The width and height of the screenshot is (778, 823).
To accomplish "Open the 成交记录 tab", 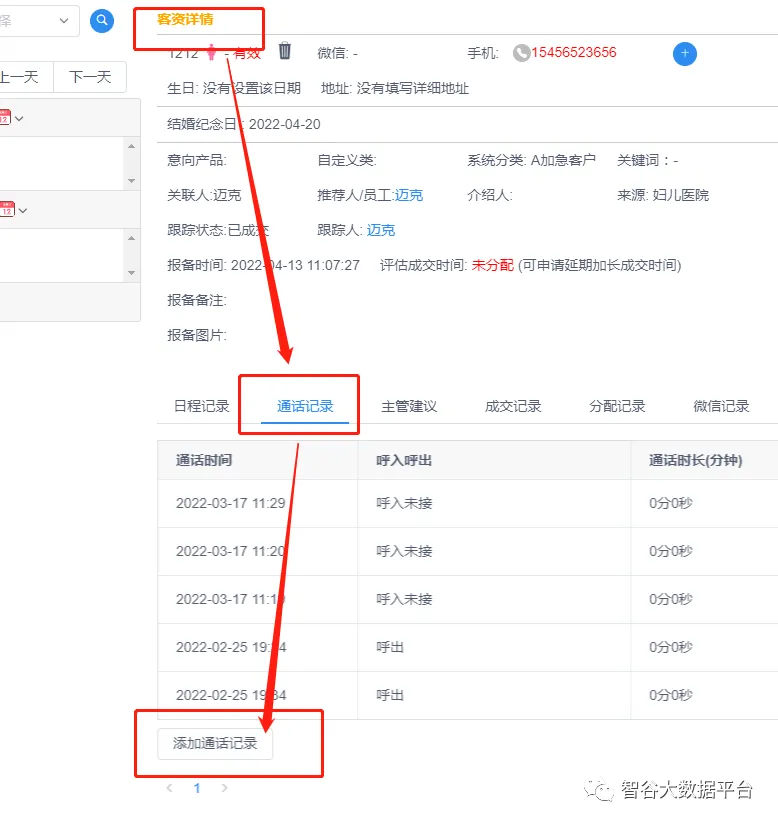I will pyautogui.click(x=513, y=406).
